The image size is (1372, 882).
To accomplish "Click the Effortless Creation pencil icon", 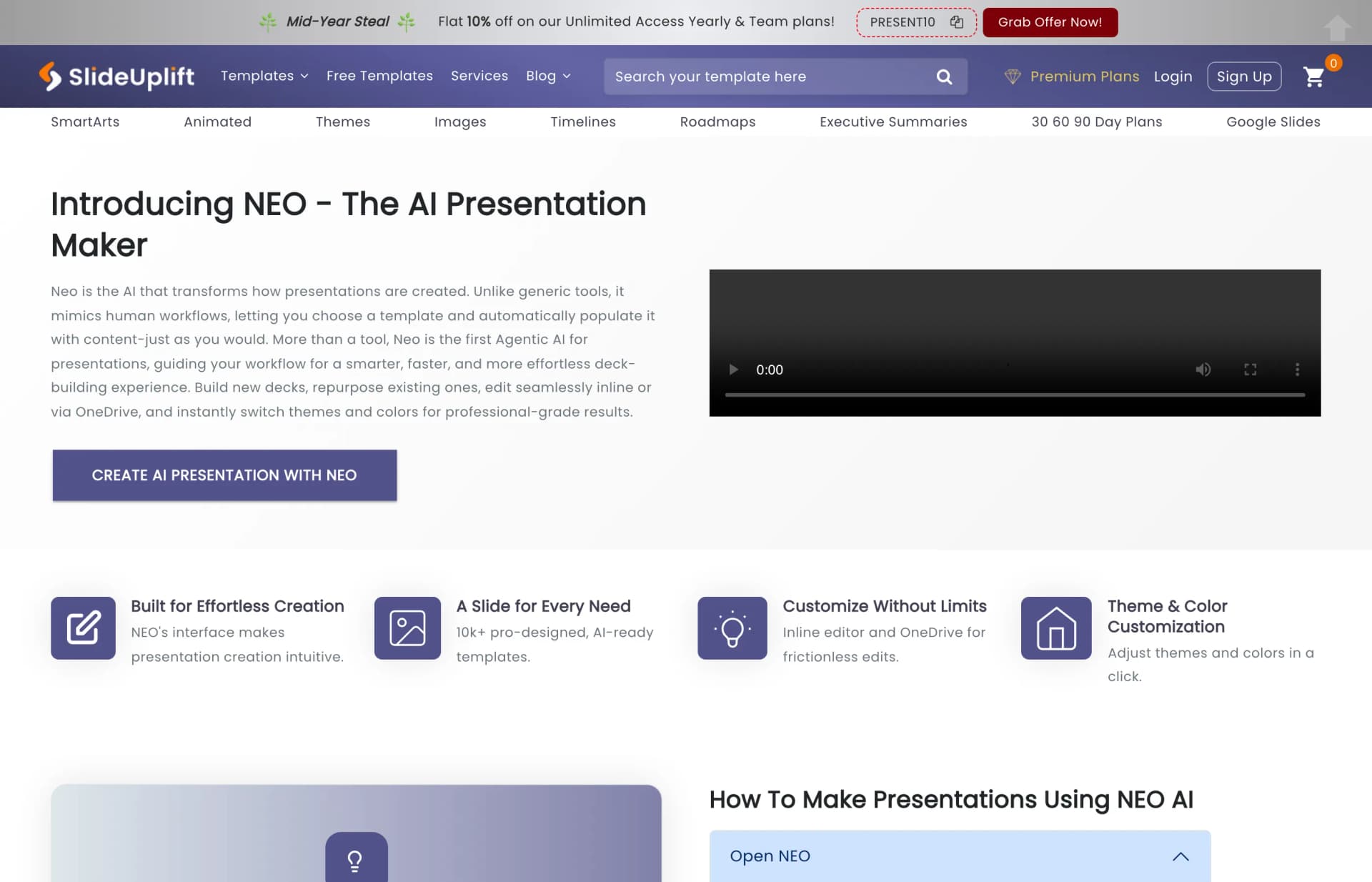I will 83,628.
